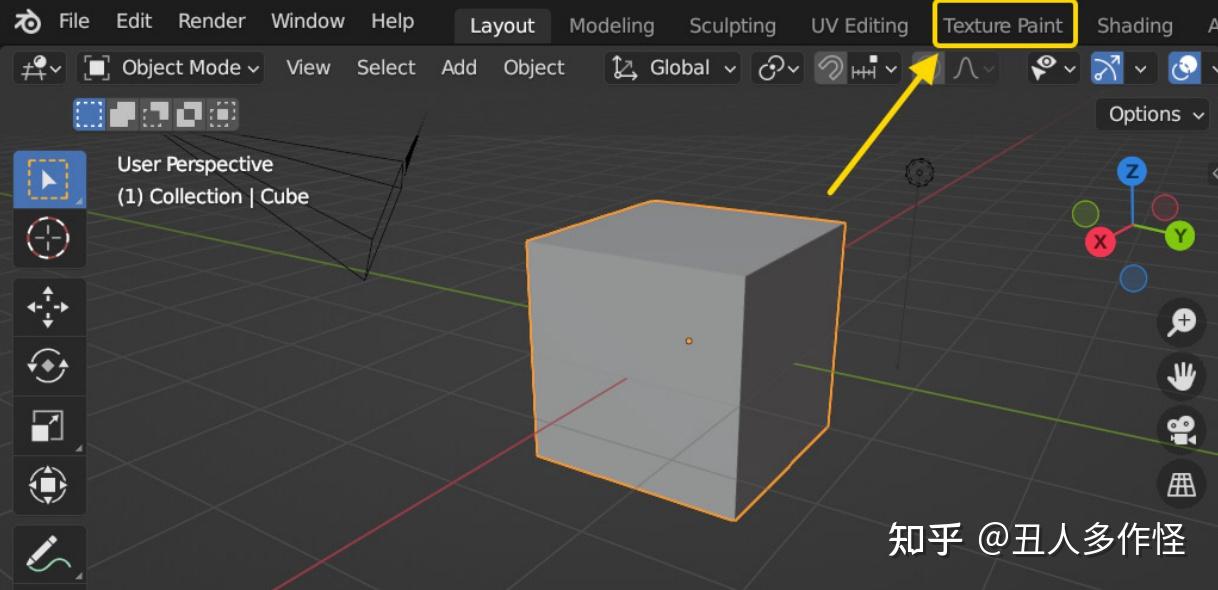Switch to the Texture Paint workspace tab
This screenshot has width=1218, height=590.
pyautogui.click(x=1004, y=26)
